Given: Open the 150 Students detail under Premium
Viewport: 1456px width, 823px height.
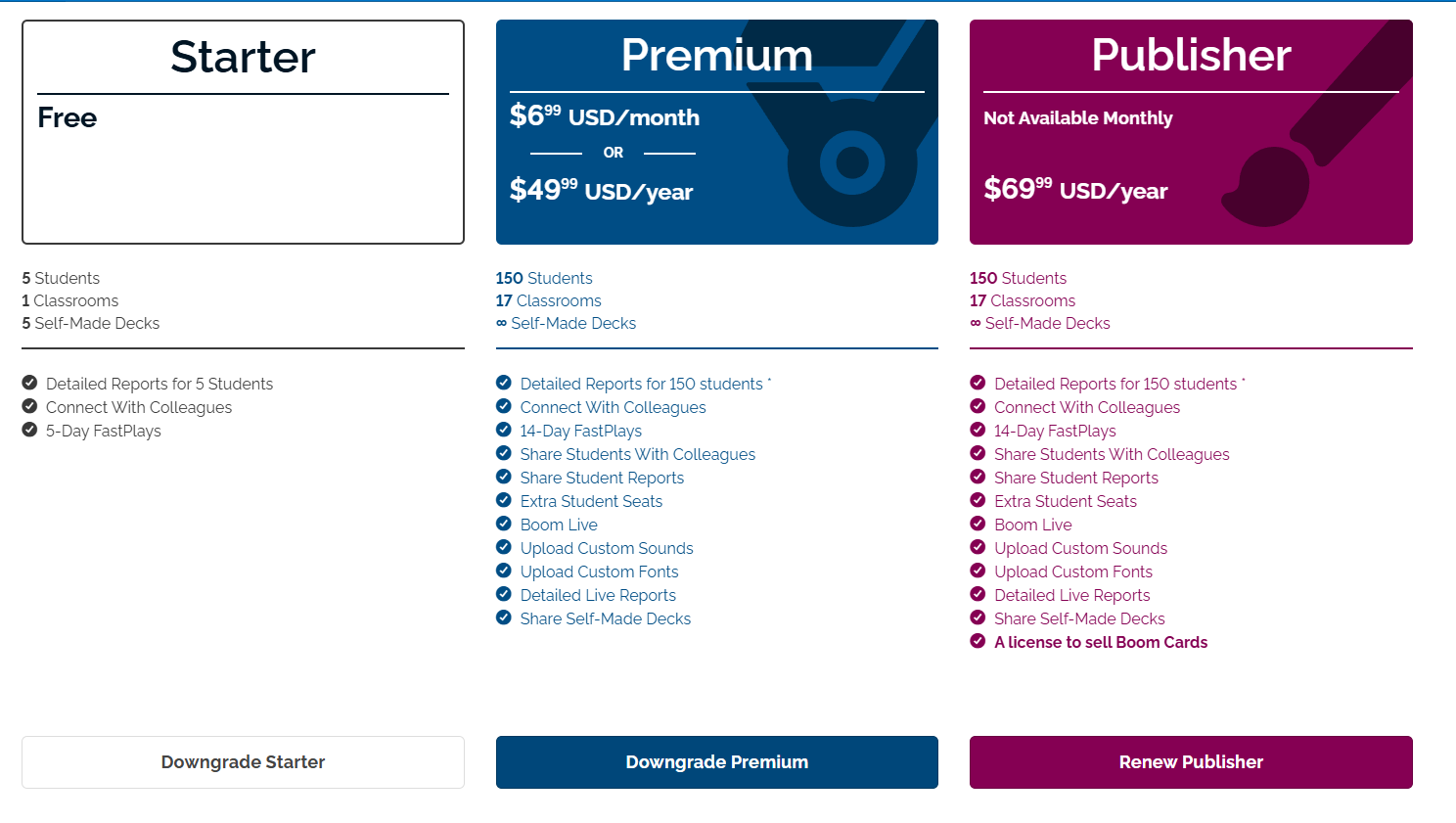Looking at the screenshot, I should point(544,277).
